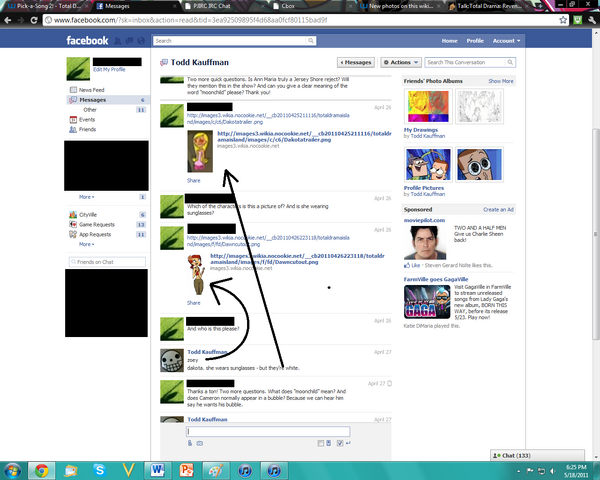The height and width of the screenshot is (480, 600).
Task: Untick the quick reply enter checkbox
Action: click(x=340, y=443)
